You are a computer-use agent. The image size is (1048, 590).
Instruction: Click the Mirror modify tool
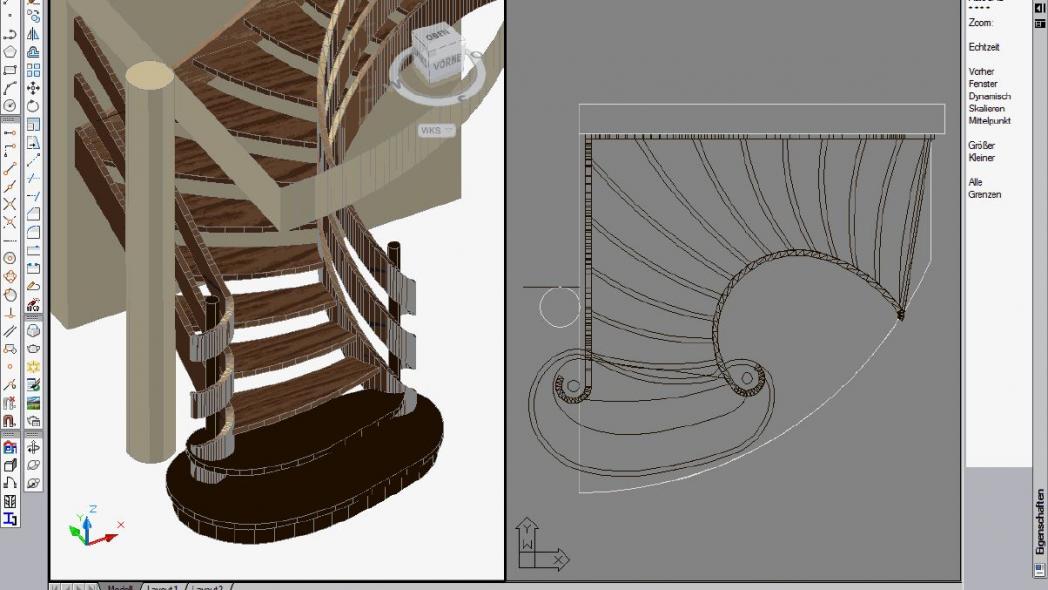coord(33,34)
